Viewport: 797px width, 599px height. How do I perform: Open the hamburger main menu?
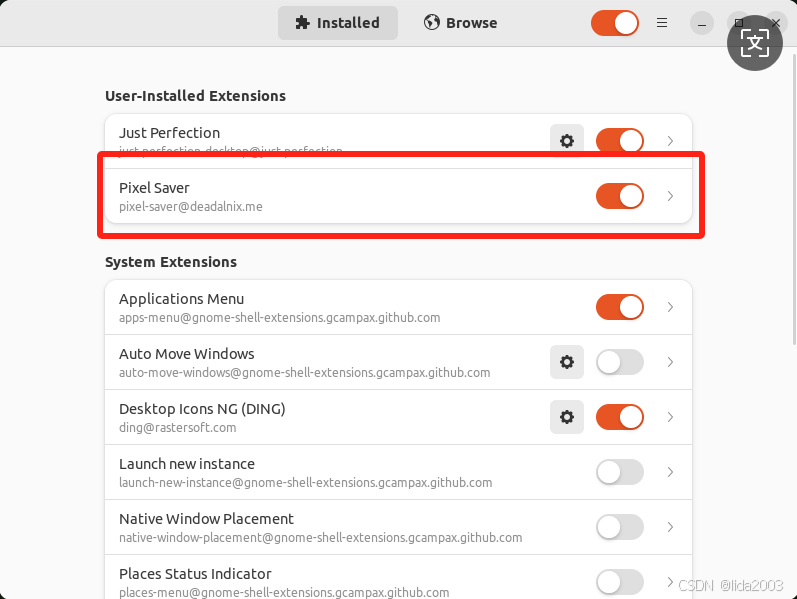point(662,23)
